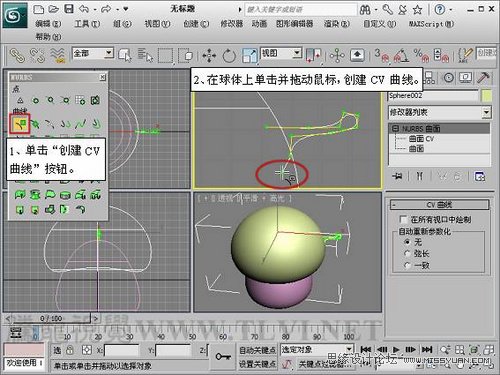
Task: Enable 在所有视口中绘制 checkbox
Action: coord(404,219)
